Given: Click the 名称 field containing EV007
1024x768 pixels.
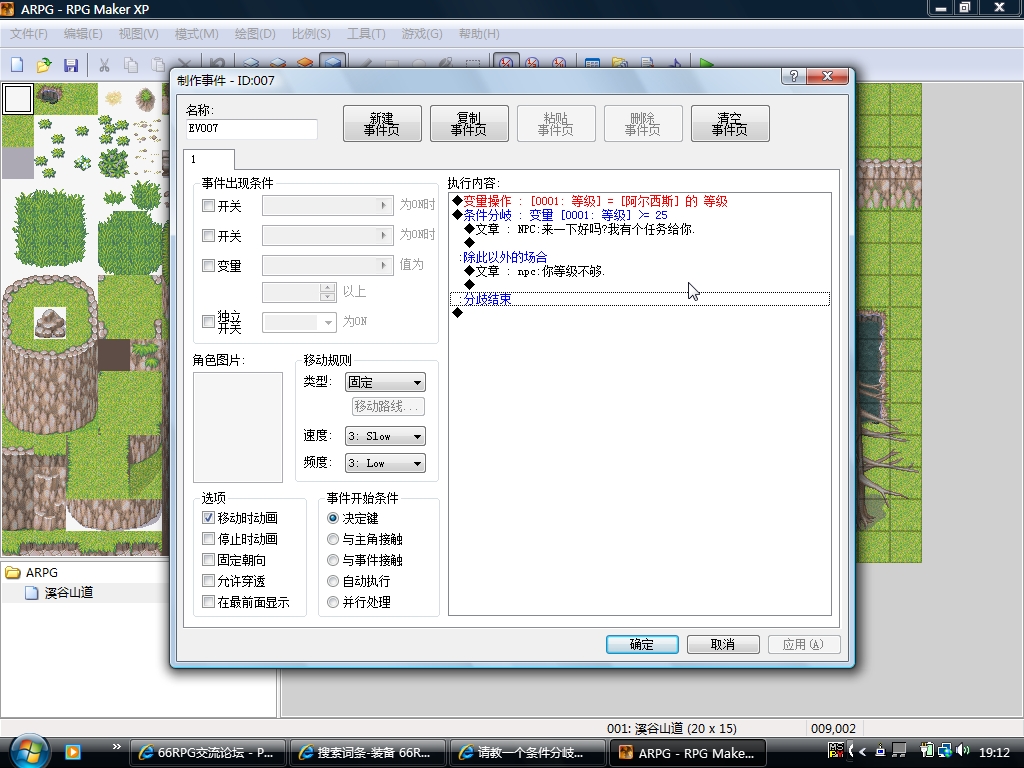Looking at the screenshot, I should (251, 129).
